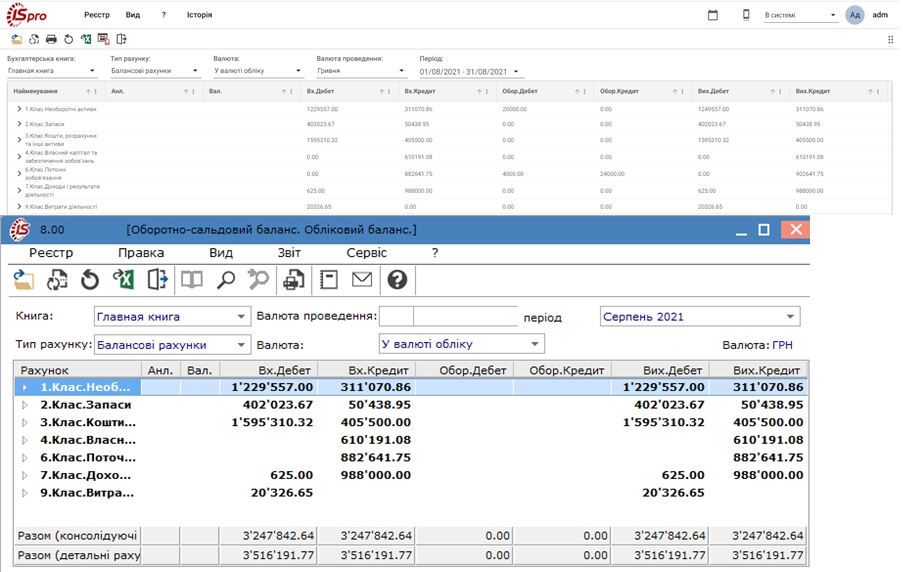Click the open folder icon in desktop toolbar
The image size is (903, 572).
click(x=24, y=280)
